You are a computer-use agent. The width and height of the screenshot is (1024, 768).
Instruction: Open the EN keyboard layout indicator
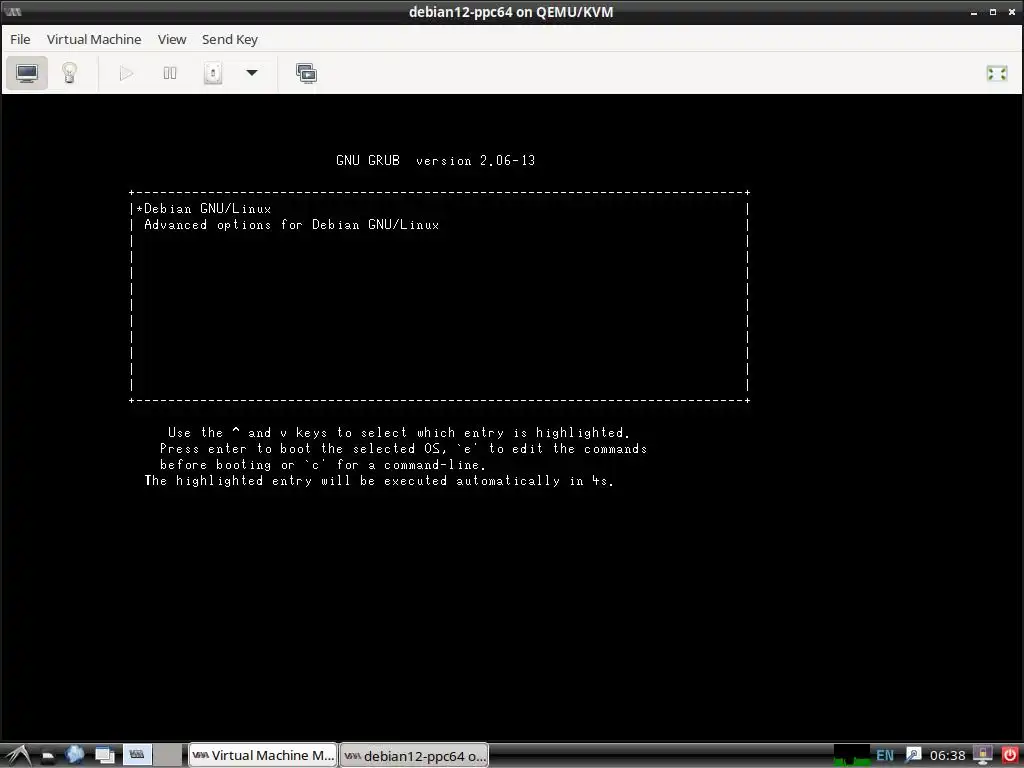click(885, 756)
